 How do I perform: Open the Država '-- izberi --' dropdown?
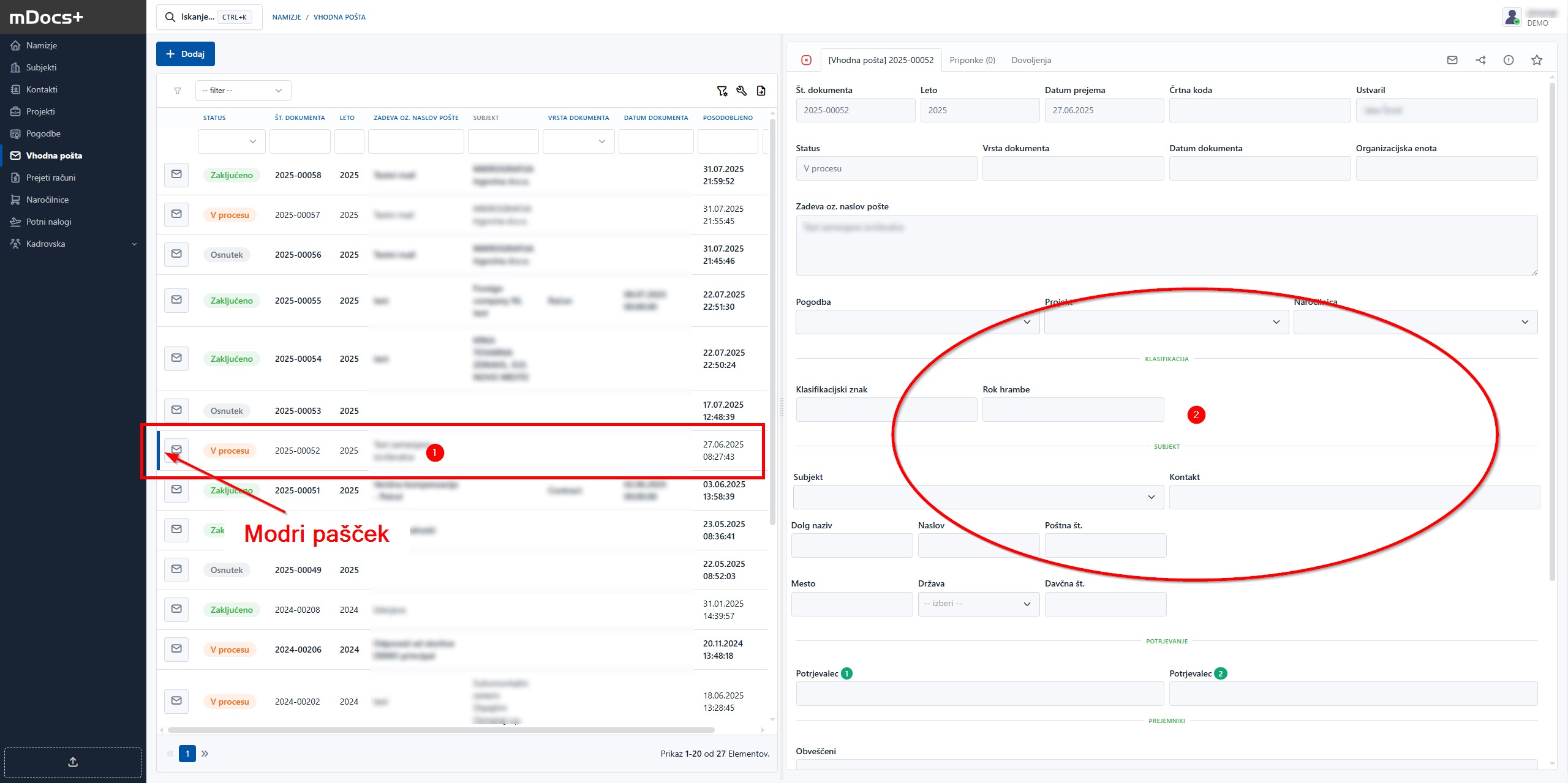pyautogui.click(x=978, y=604)
